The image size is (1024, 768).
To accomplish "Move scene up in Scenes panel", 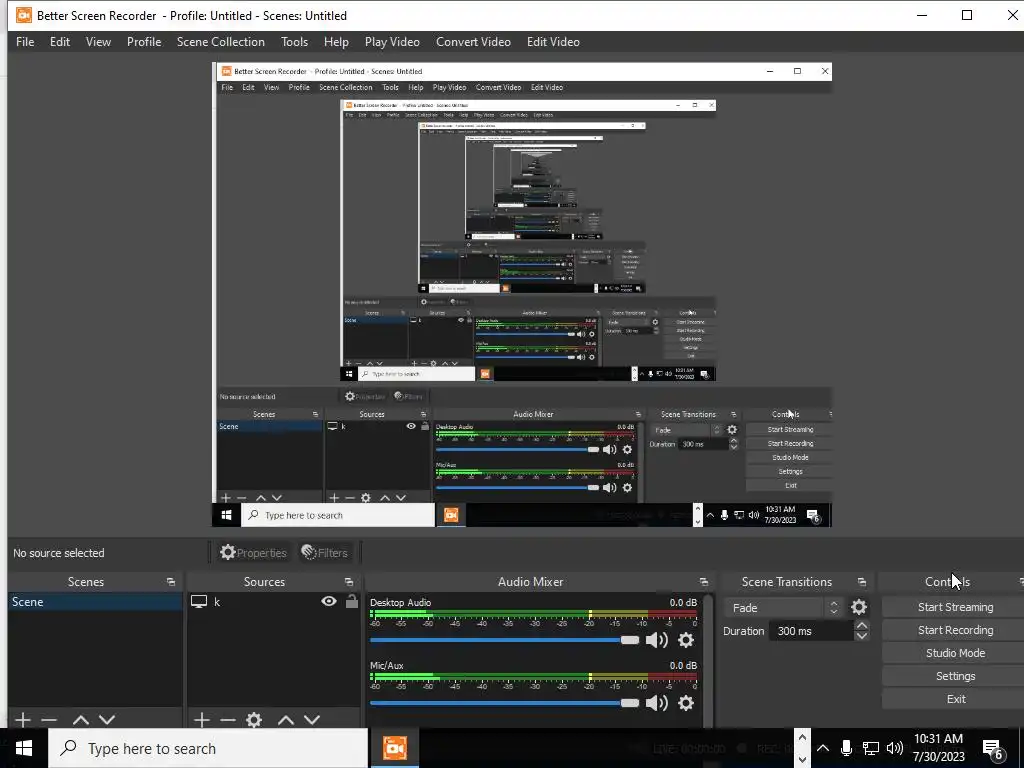I will tap(81, 720).
